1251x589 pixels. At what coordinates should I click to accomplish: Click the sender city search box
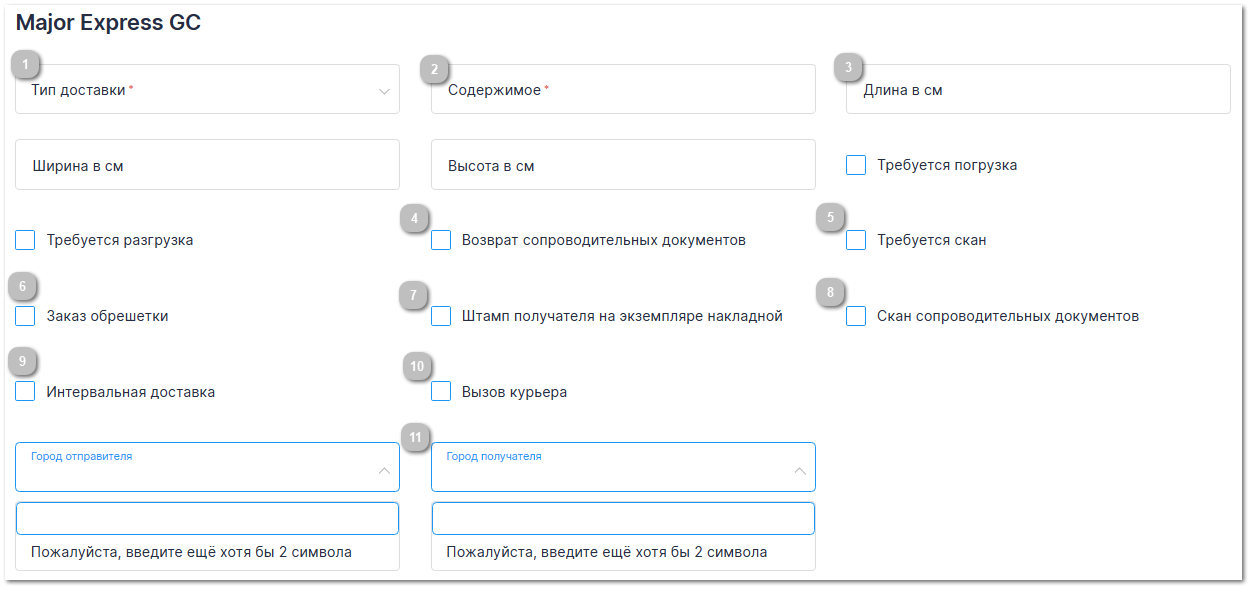207,518
